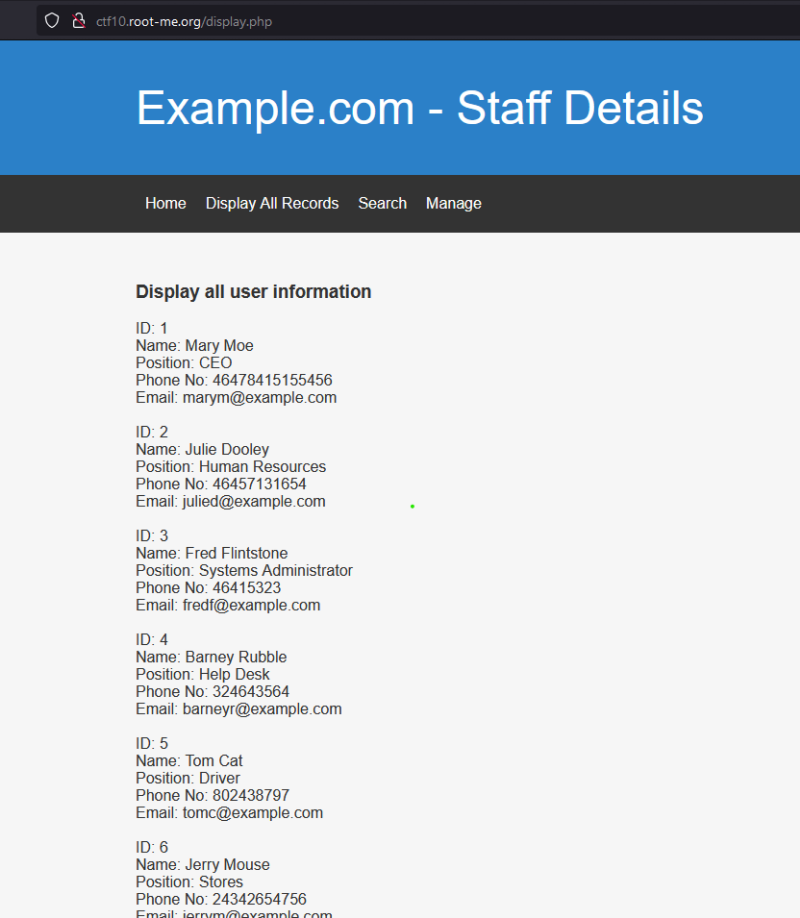Click the name Fred Flintstone

click(236, 553)
